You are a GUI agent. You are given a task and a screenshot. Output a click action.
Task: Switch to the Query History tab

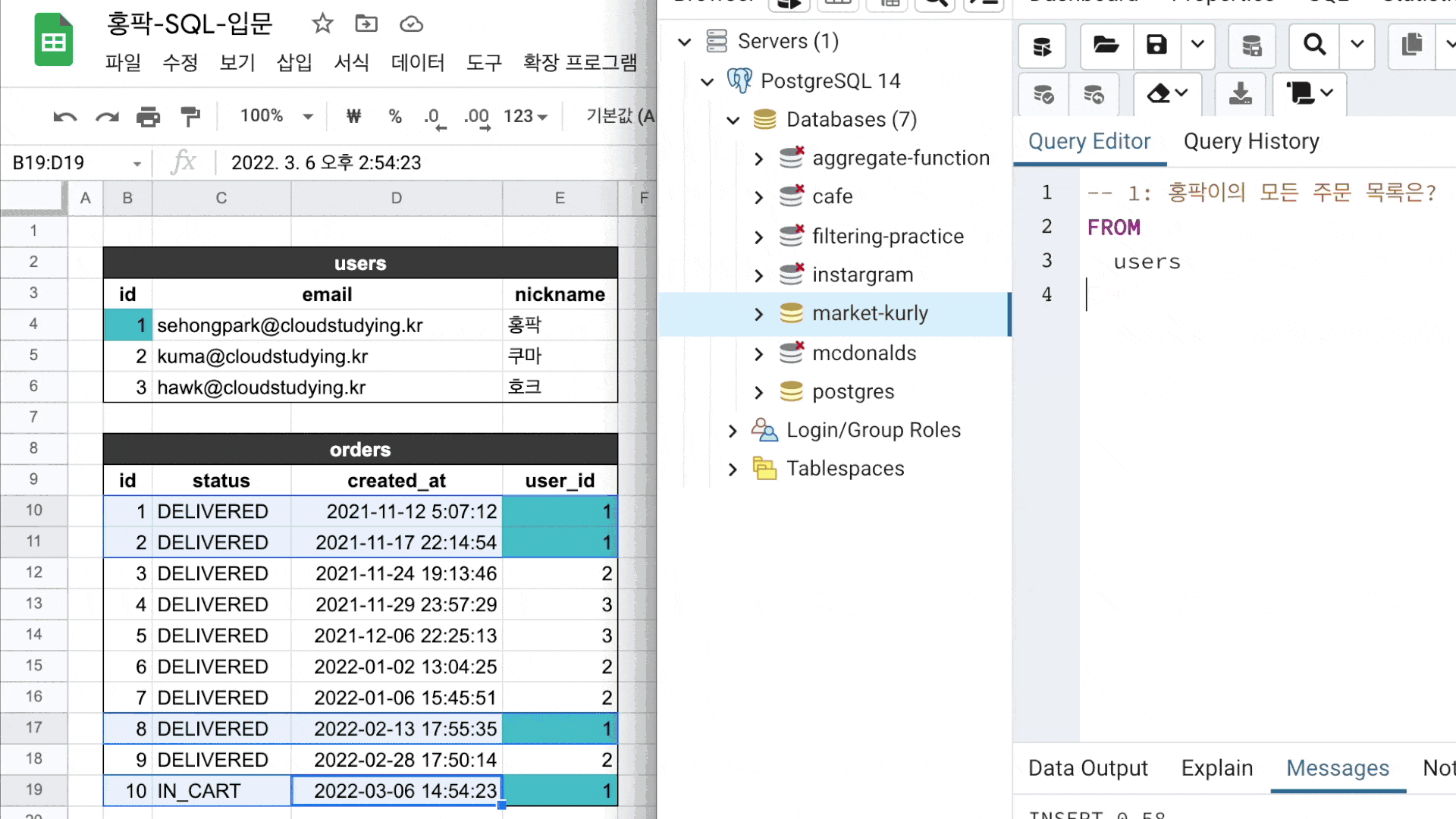(x=1251, y=142)
